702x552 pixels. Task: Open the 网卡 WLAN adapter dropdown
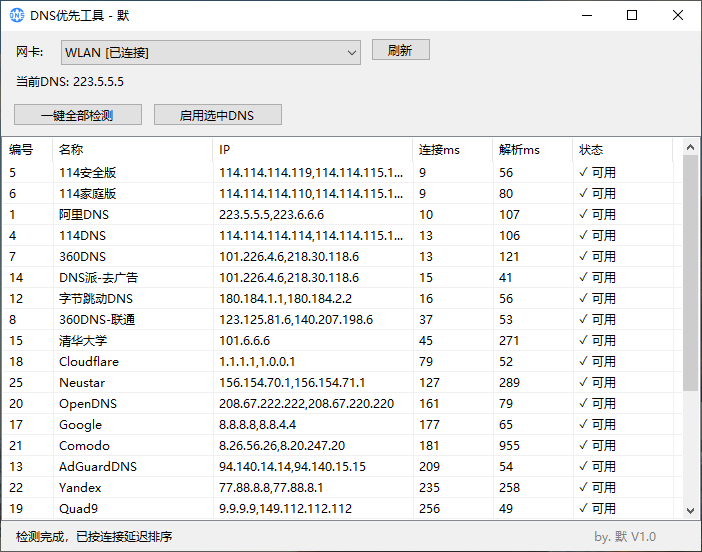210,52
